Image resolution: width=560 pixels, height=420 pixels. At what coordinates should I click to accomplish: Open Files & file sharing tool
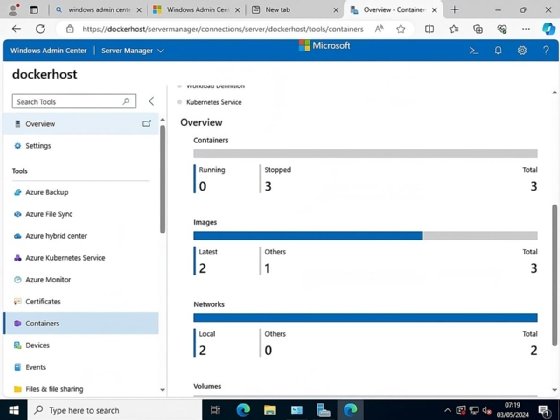click(81, 389)
